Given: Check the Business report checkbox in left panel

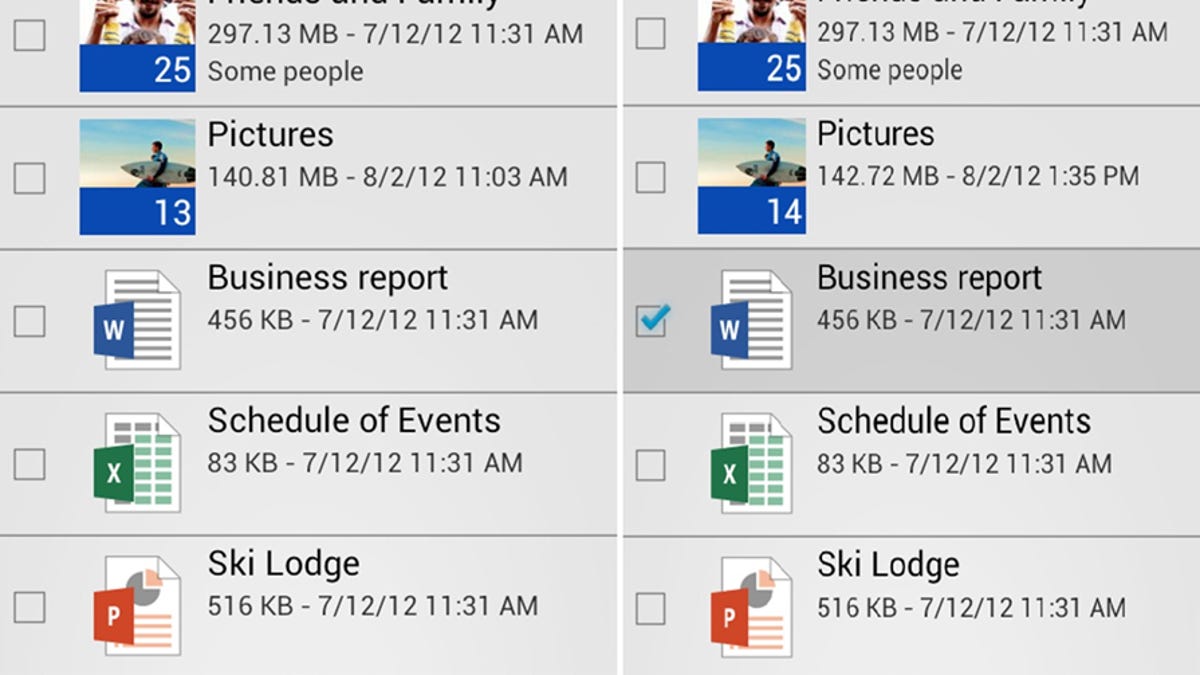Looking at the screenshot, I should pos(29,321).
